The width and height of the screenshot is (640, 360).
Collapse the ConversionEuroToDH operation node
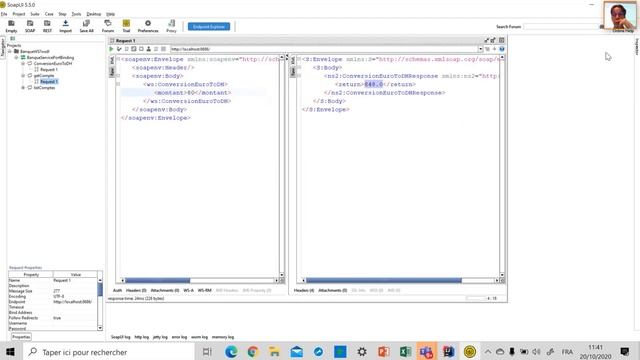coord(23,64)
